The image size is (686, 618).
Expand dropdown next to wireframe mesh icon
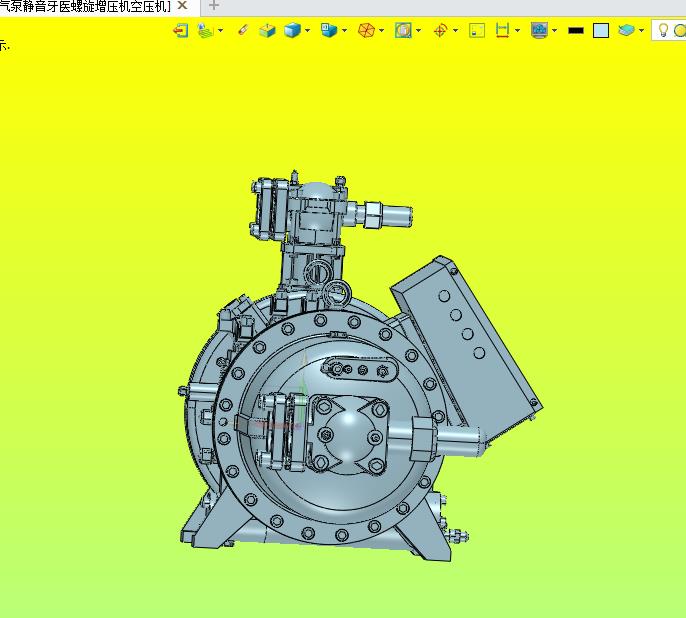382,31
